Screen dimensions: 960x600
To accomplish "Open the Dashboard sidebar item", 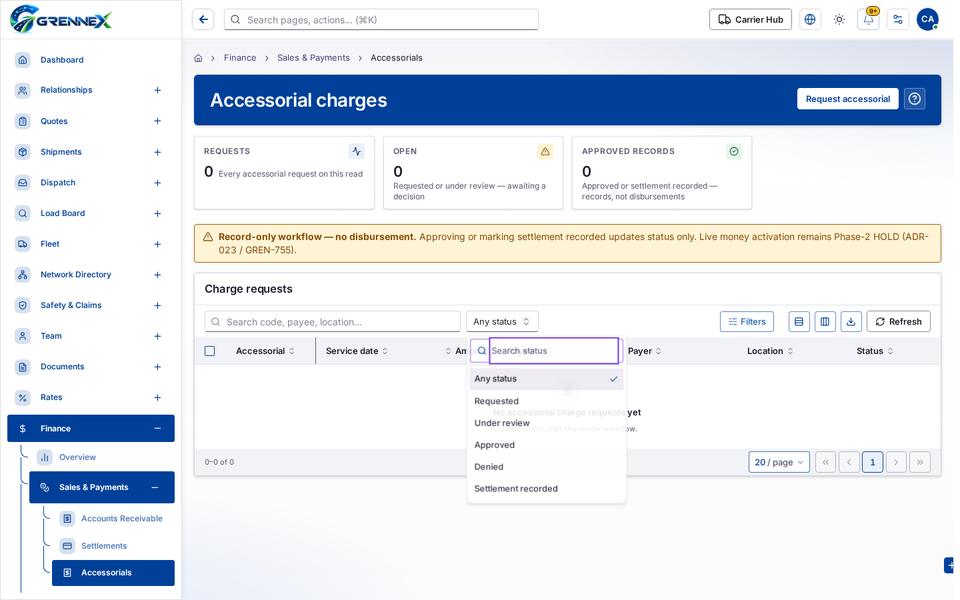I will (91, 60).
